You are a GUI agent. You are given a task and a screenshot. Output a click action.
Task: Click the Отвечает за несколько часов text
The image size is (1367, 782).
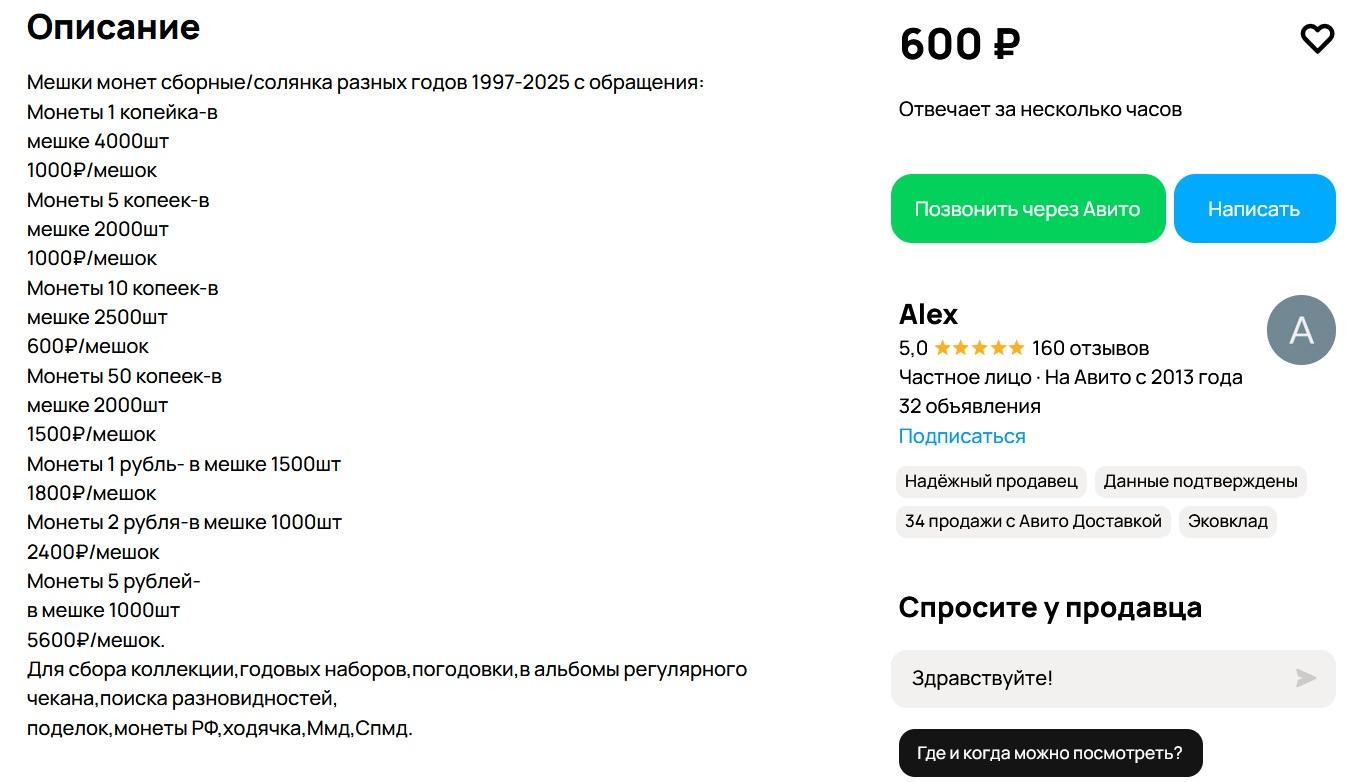point(1040,109)
